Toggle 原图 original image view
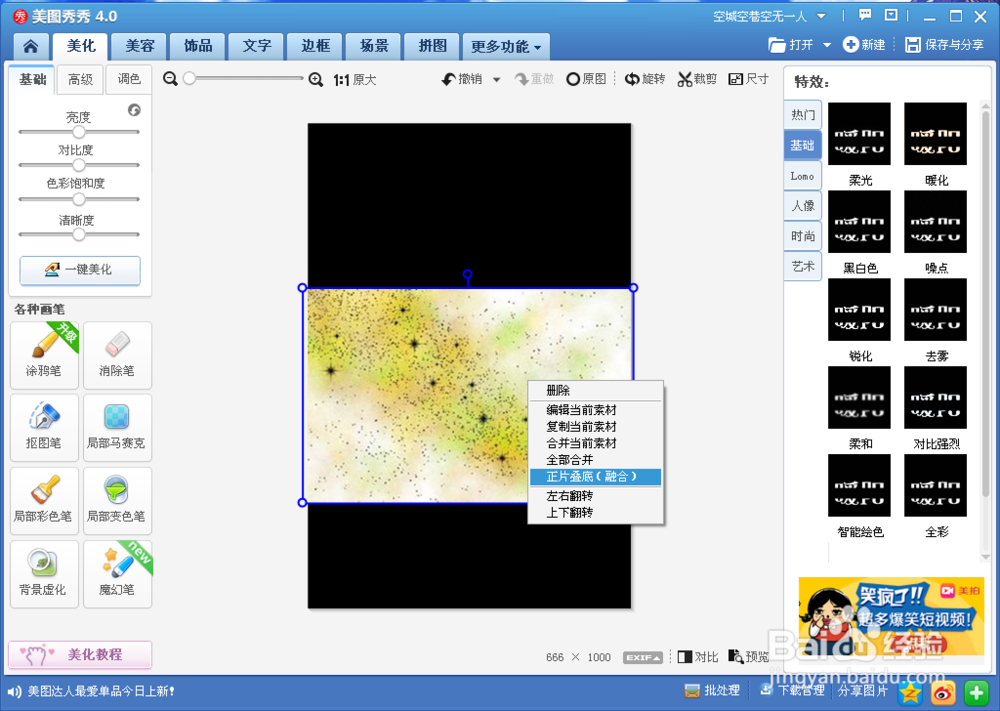 (586, 79)
